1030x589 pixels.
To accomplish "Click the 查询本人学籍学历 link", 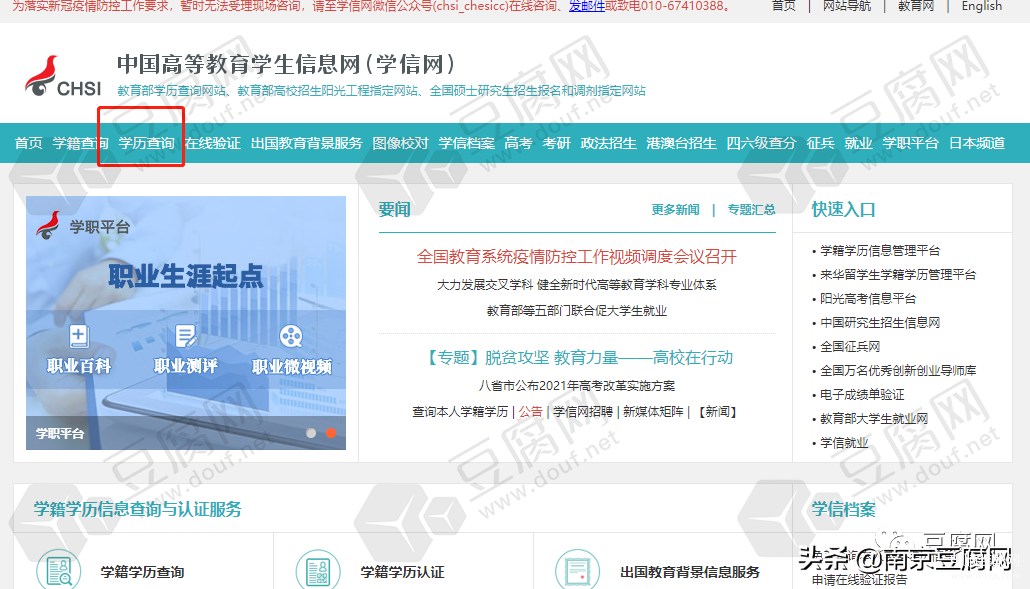I will pyautogui.click(x=460, y=412).
